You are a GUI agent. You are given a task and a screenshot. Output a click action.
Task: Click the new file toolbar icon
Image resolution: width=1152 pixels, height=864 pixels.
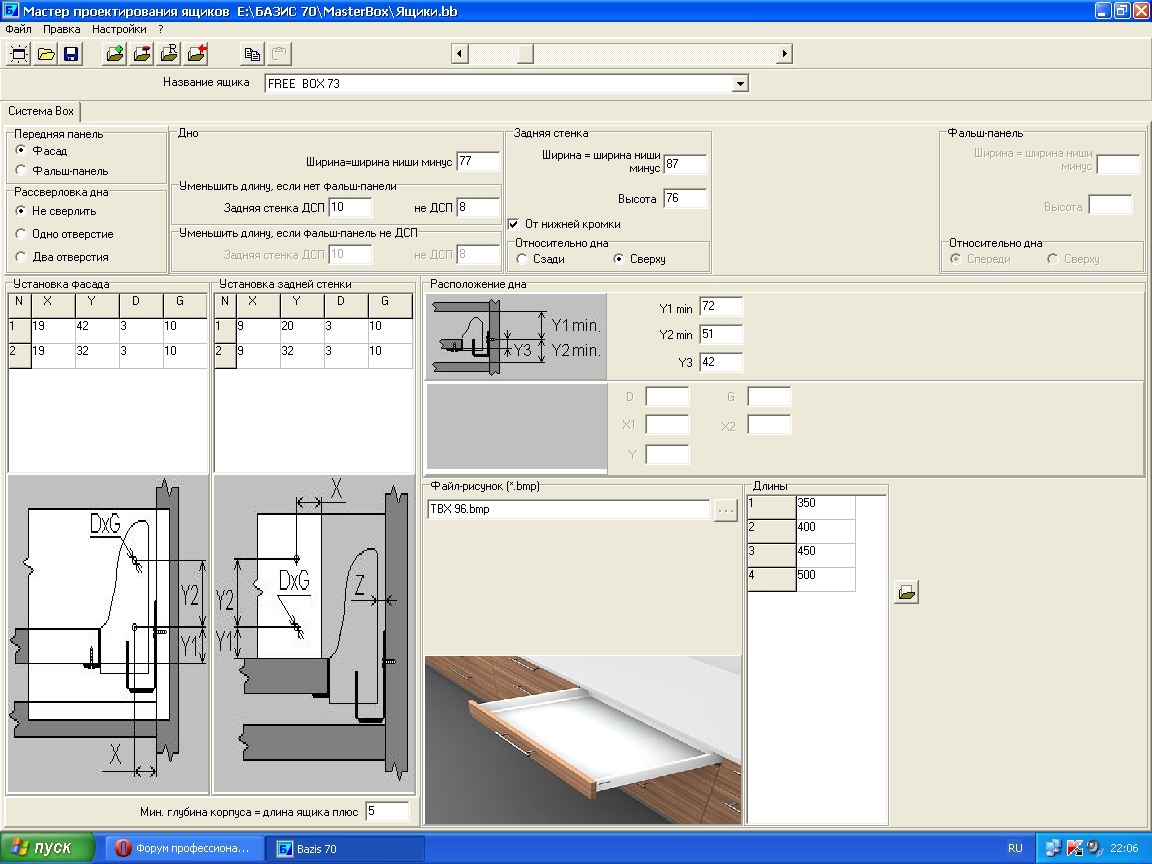[18, 54]
